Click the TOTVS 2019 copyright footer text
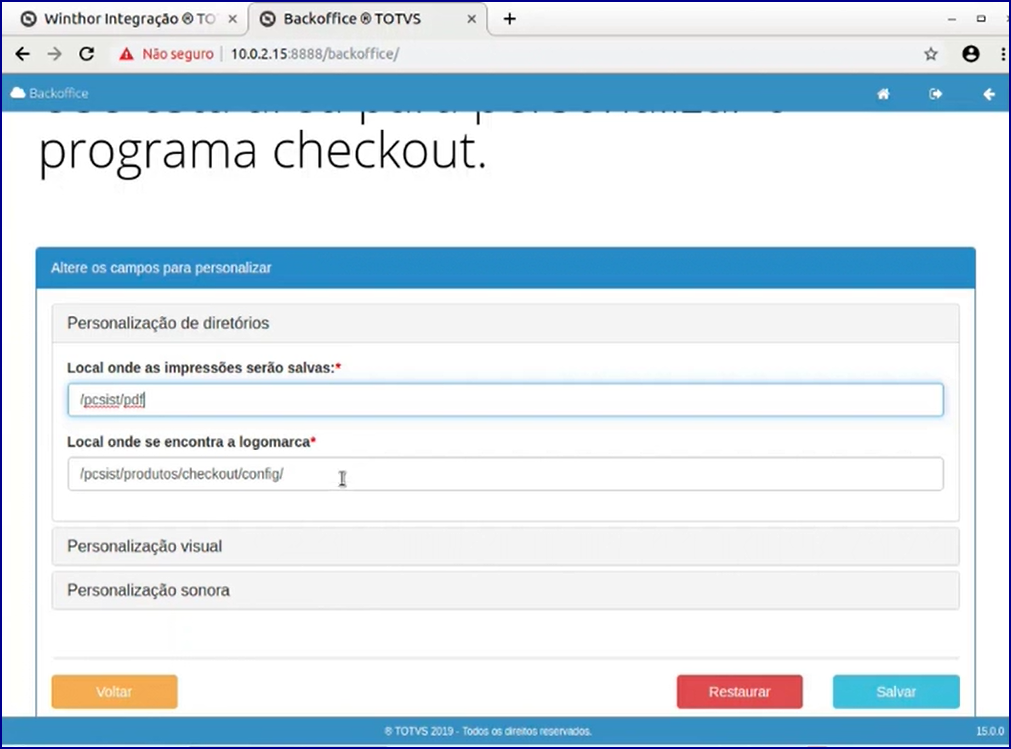The height and width of the screenshot is (749, 1011). [488, 731]
